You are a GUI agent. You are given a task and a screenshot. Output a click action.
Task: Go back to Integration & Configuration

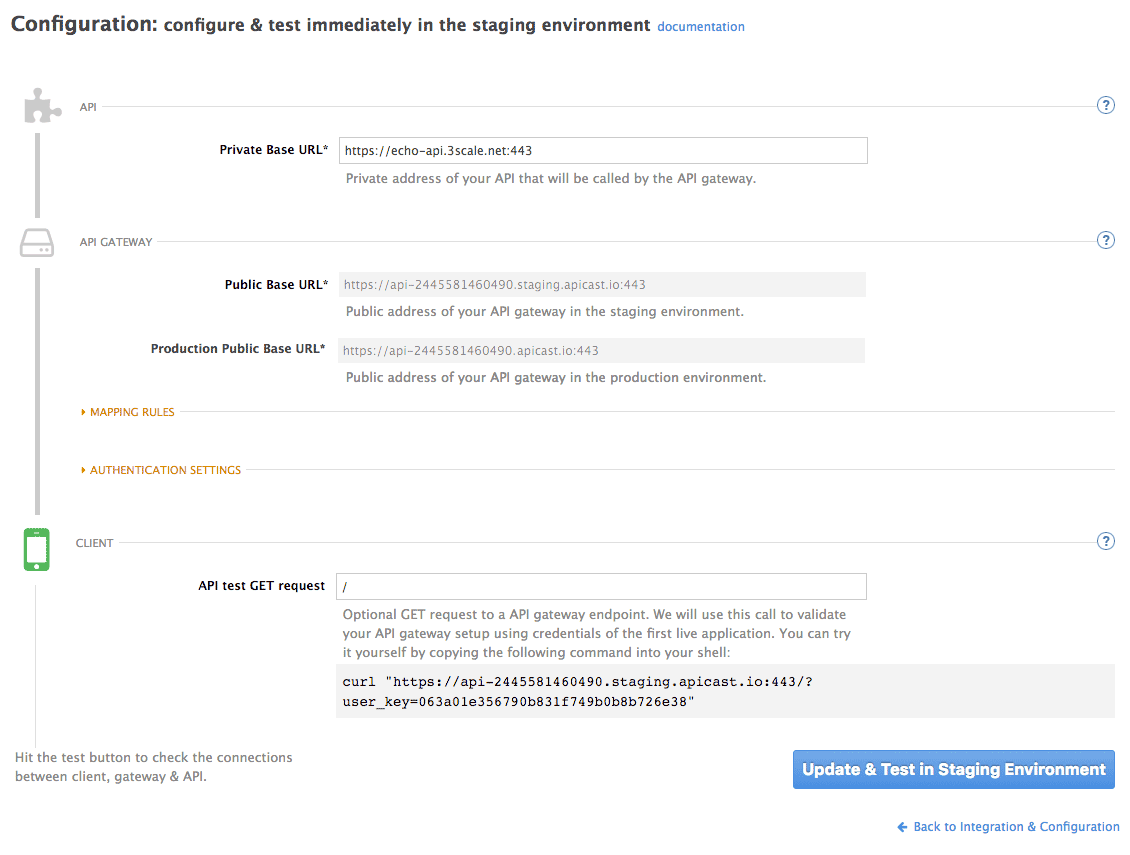coord(1016,827)
